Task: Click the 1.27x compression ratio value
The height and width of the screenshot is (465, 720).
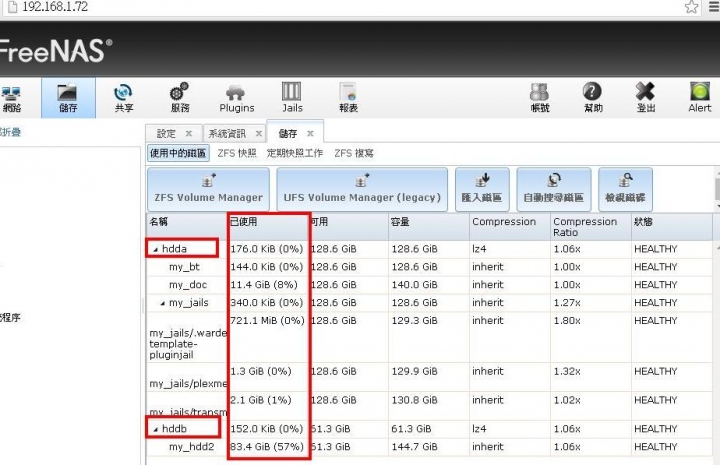Action: tap(567, 303)
